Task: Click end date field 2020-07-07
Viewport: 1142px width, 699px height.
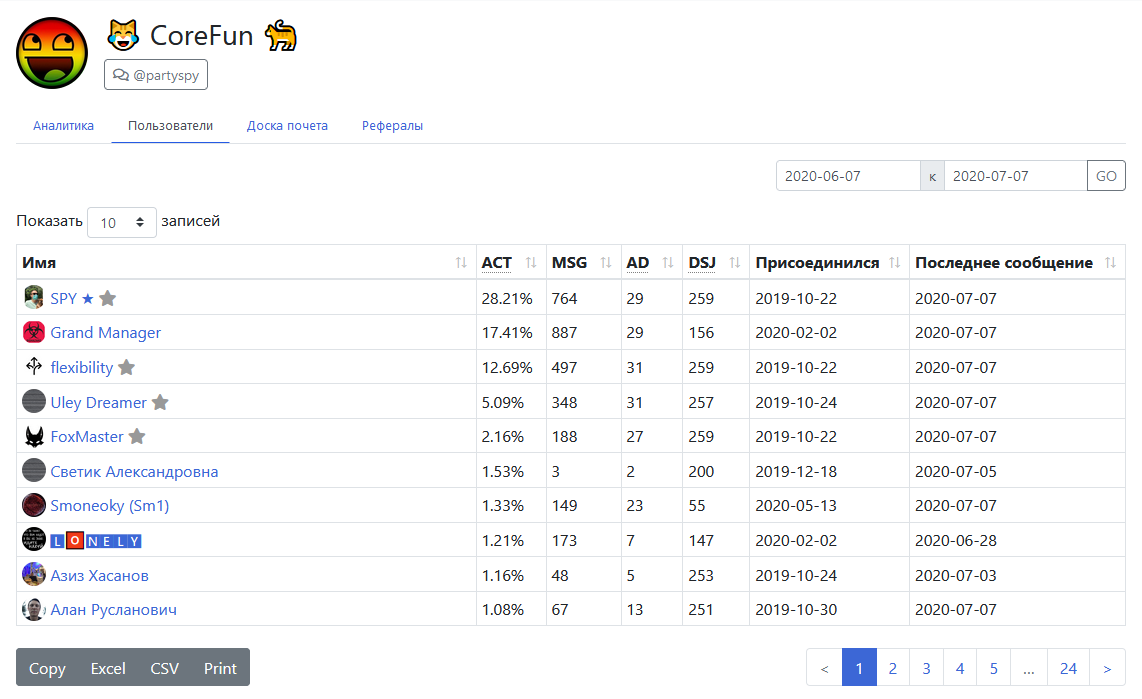Action: [x=1016, y=175]
